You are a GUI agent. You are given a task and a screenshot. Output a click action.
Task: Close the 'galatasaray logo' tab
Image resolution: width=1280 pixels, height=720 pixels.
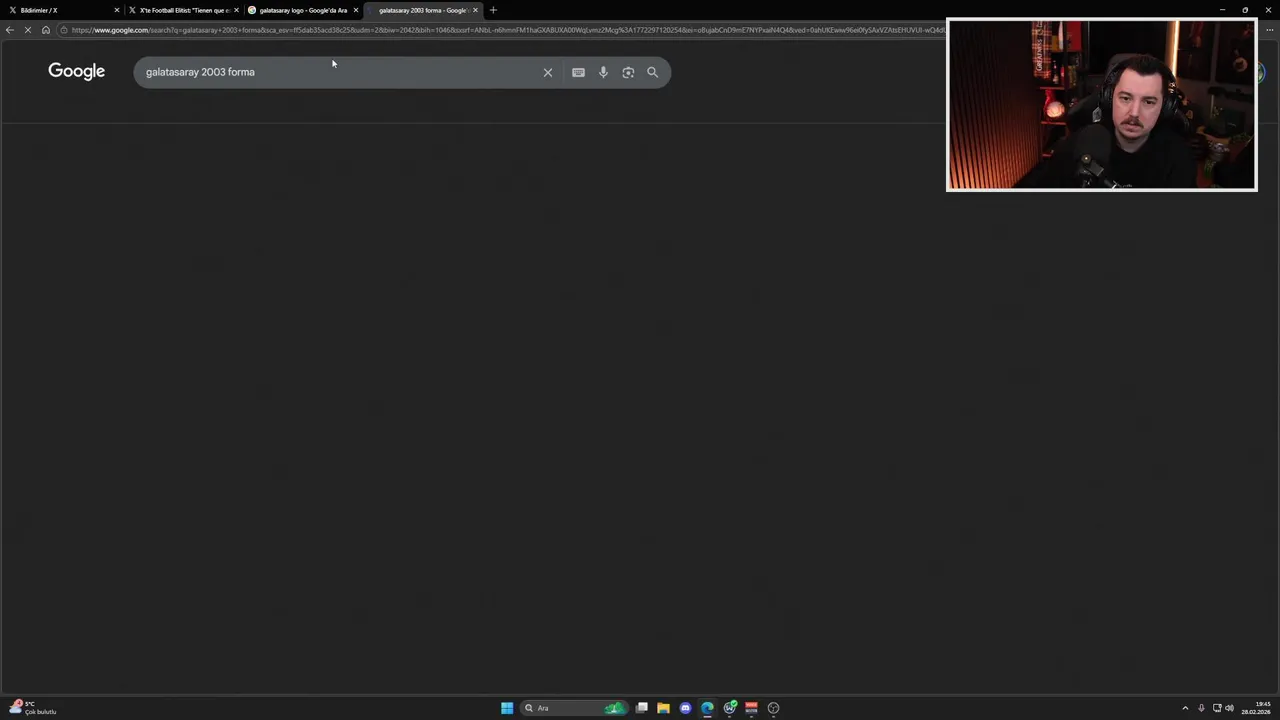coord(355,10)
